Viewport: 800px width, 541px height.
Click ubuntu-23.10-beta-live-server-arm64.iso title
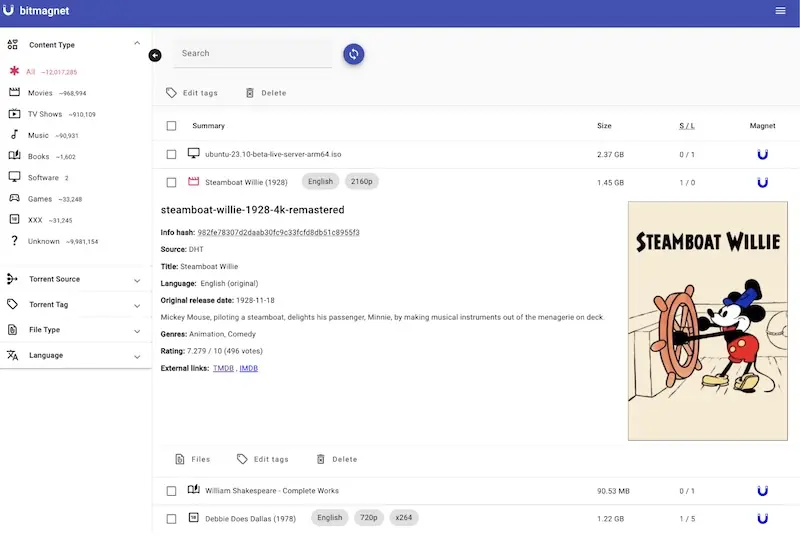pyautogui.click(x=273, y=154)
